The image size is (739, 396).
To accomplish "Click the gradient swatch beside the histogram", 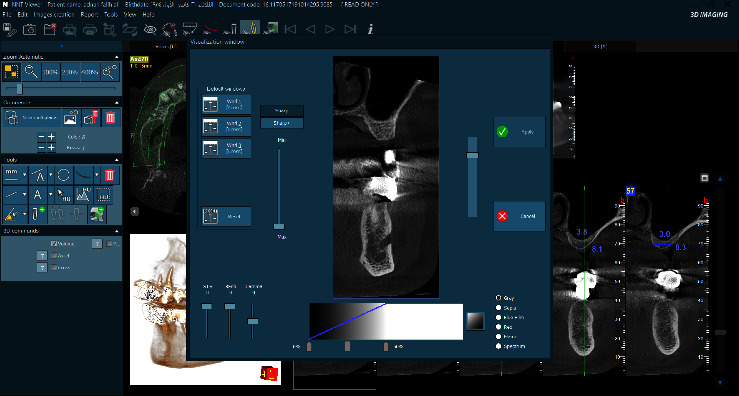I will coord(475,322).
